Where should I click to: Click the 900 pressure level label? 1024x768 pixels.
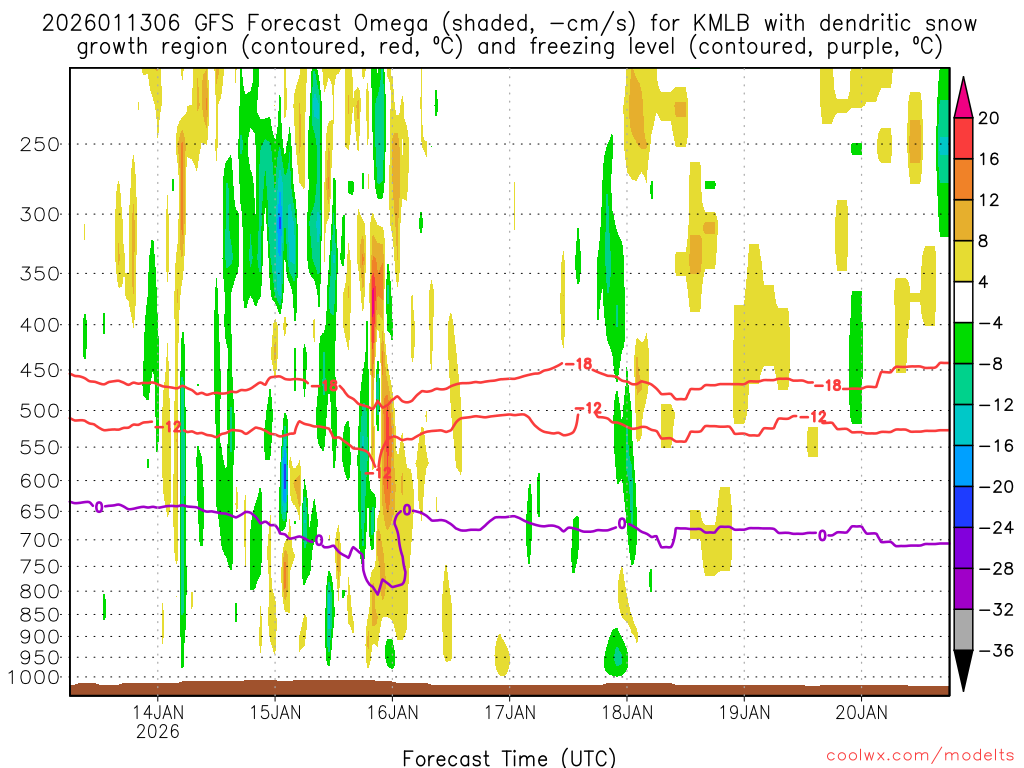click(x=40, y=637)
